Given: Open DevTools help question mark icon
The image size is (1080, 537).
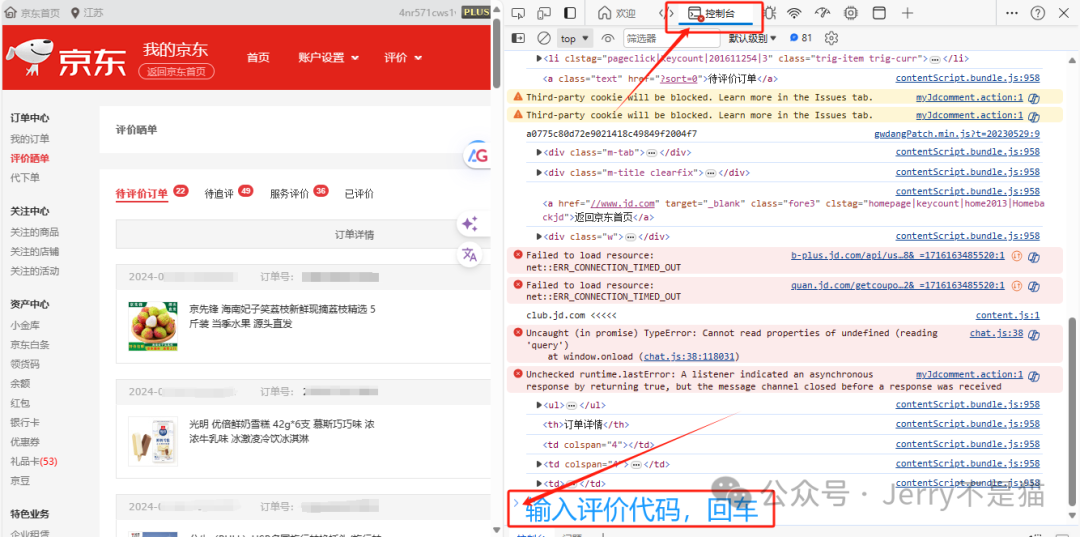Looking at the screenshot, I should click(x=1038, y=13).
